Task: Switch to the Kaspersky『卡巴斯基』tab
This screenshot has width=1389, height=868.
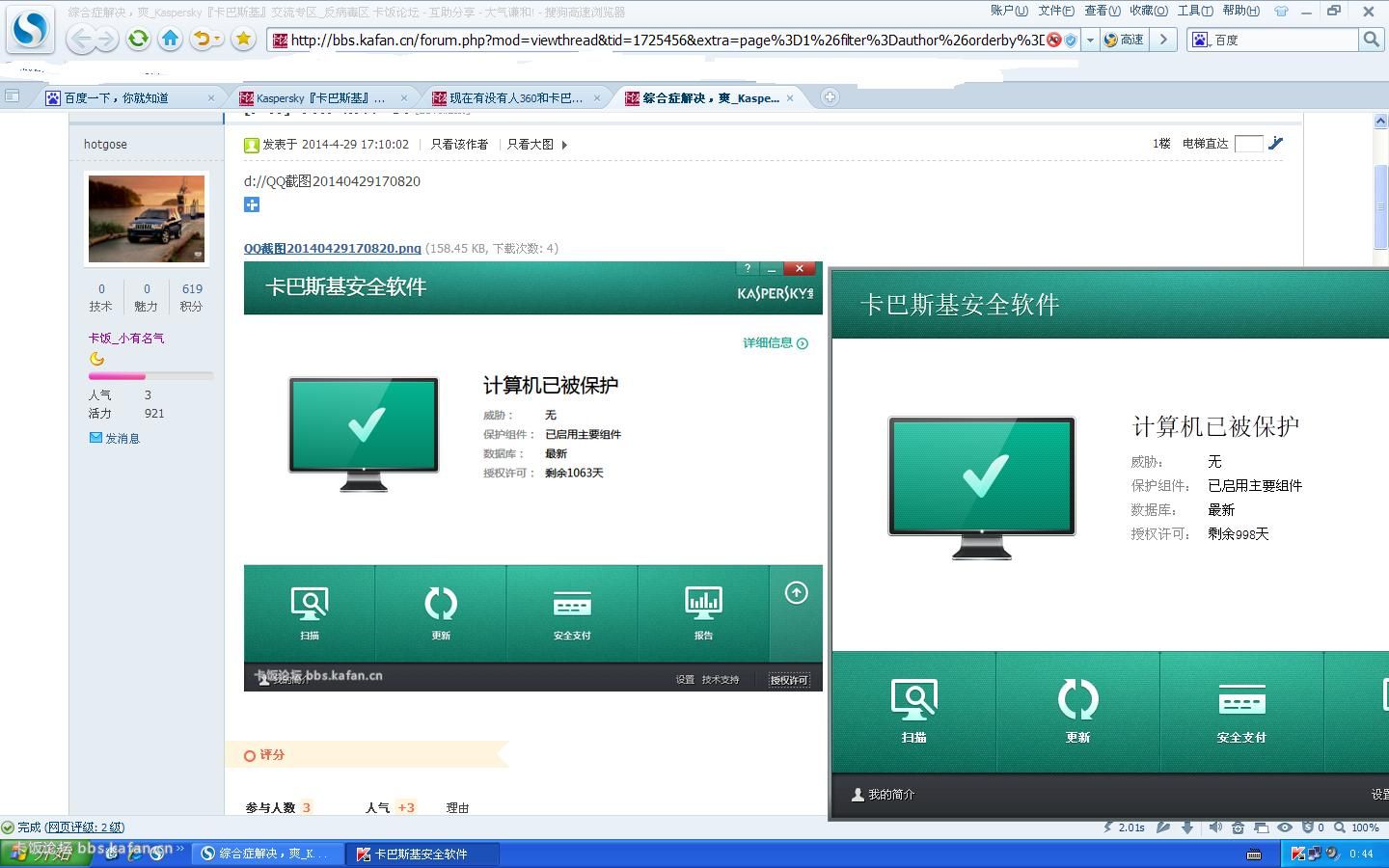Action: (322, 97)
